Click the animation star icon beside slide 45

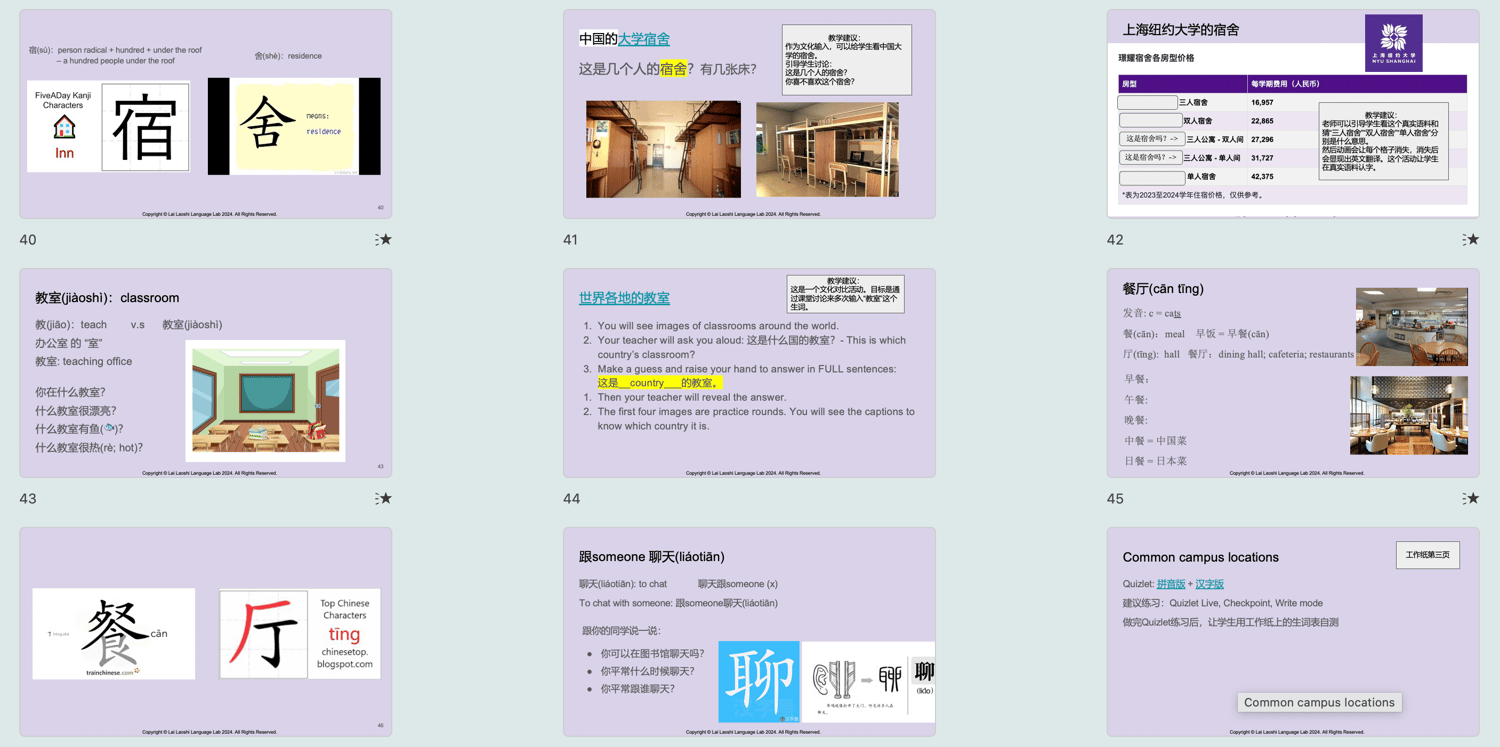tap(1470, 499)
